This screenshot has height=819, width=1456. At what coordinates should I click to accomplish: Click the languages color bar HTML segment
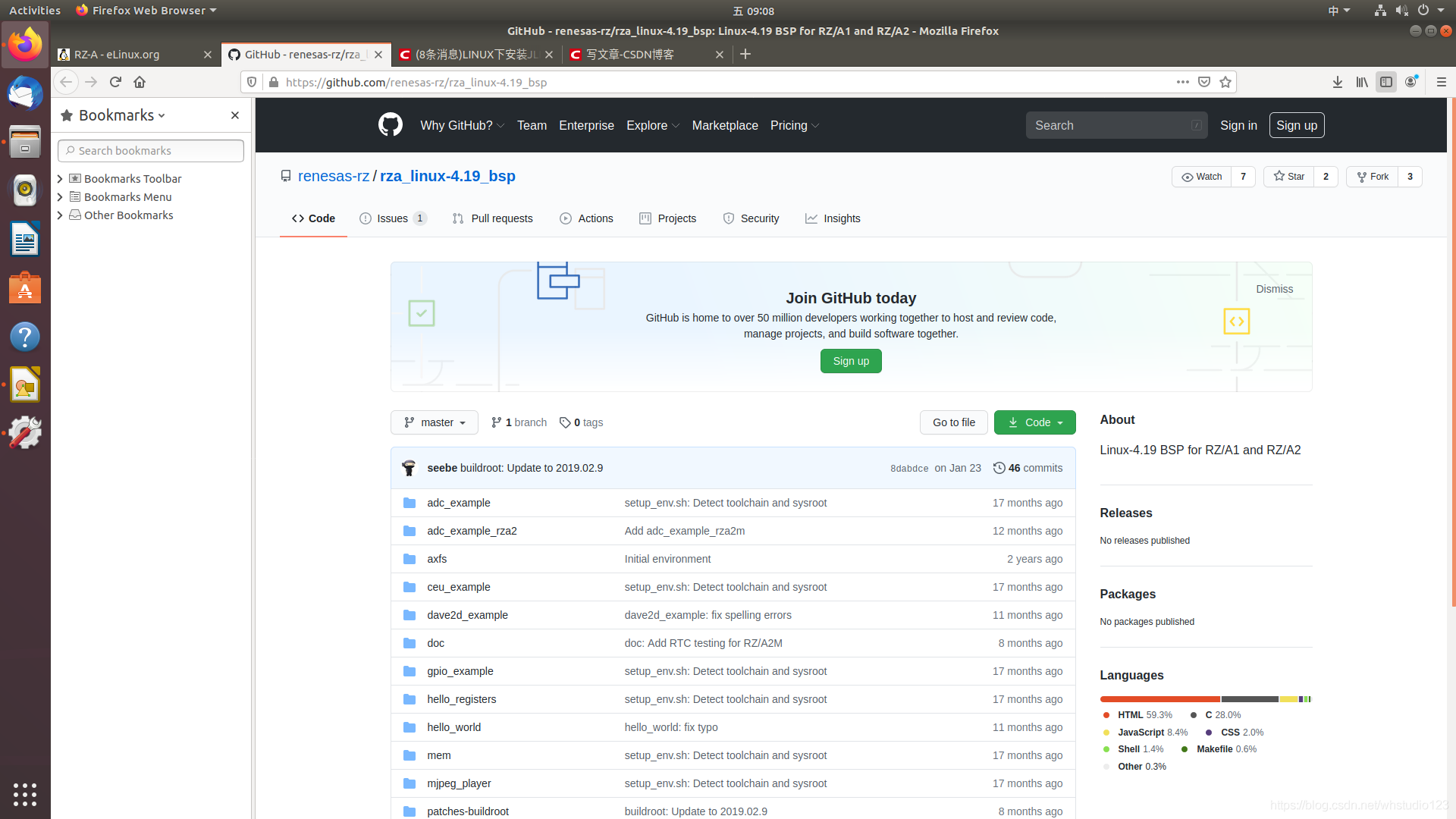(1160, 699)
